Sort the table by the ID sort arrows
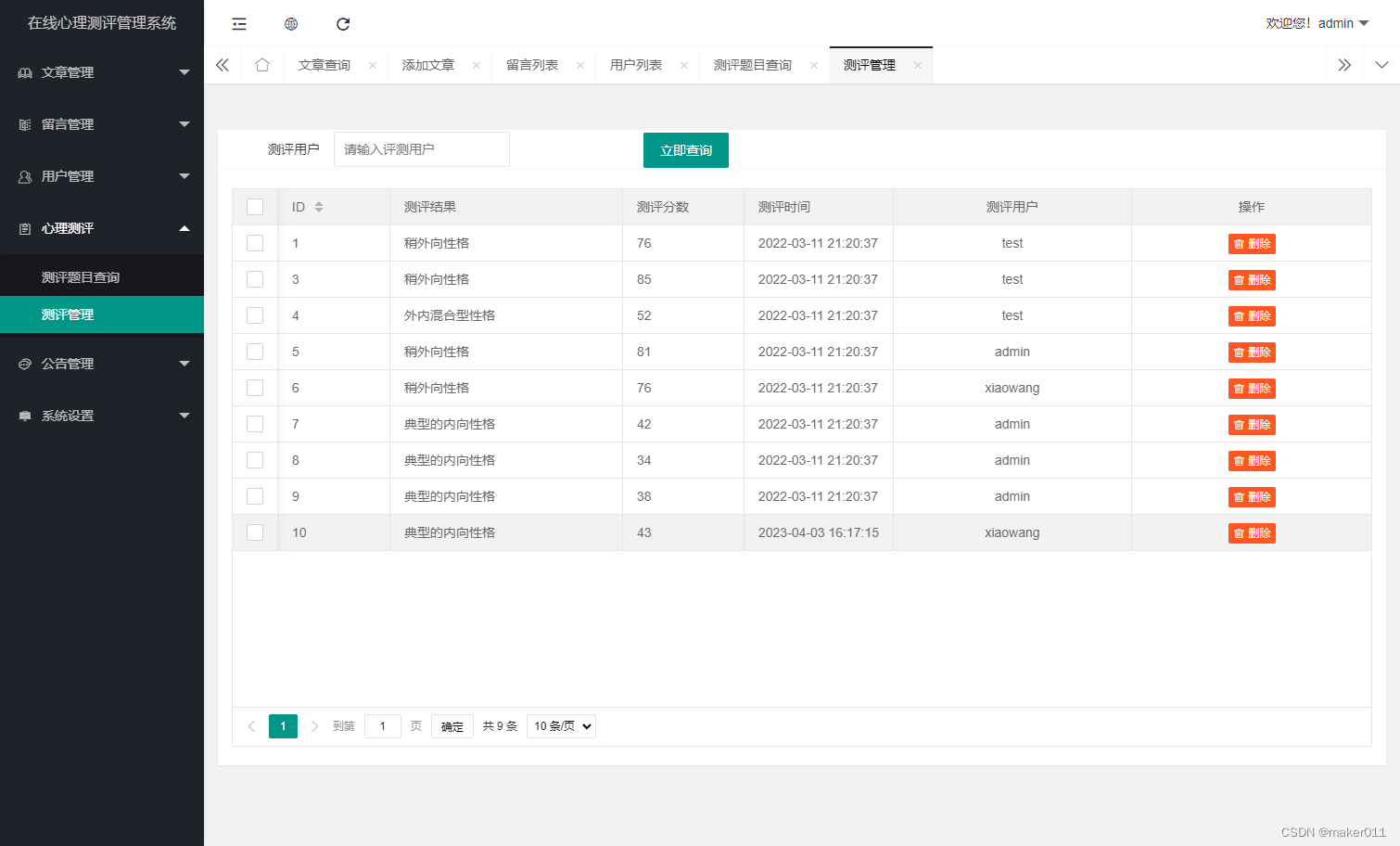Viewport: 1400px width, 846px height. point(319,207)
